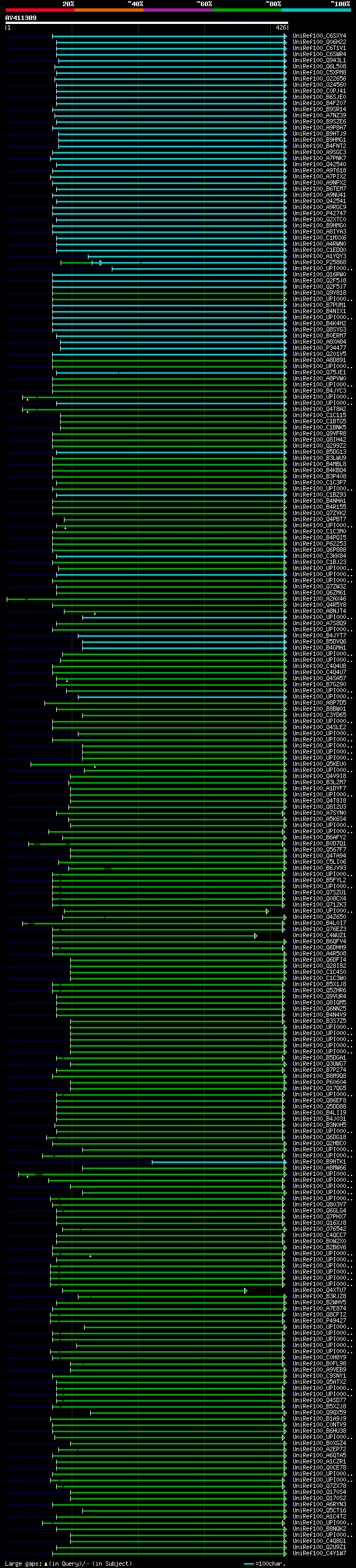Select hit UniRef100_B5DG13

[319, 452]
